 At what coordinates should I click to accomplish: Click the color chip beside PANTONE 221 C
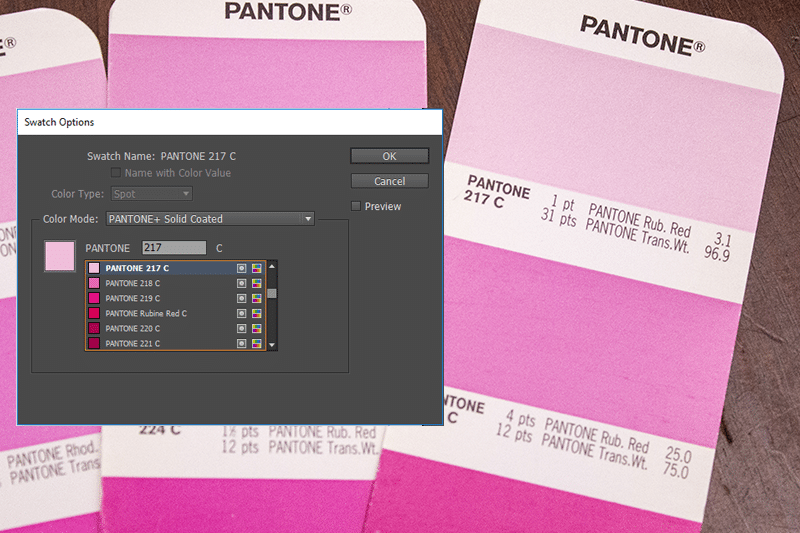pyautogui.click(x=94, y=343)
